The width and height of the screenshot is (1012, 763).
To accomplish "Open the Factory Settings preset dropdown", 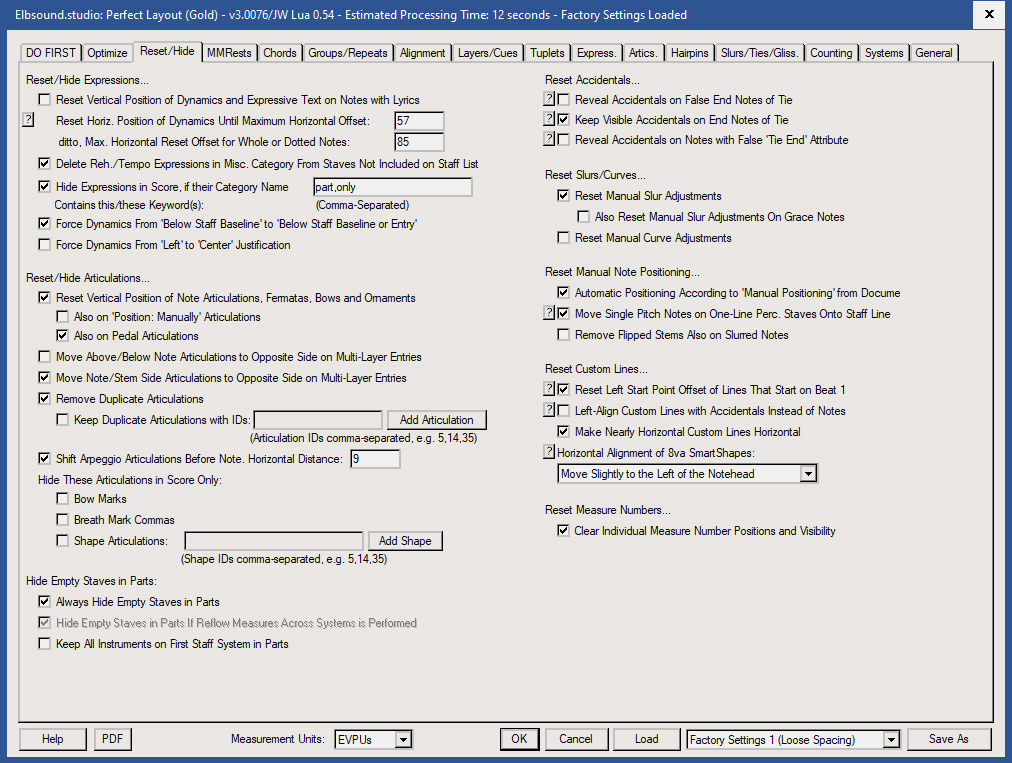I will tap(890, 739).
